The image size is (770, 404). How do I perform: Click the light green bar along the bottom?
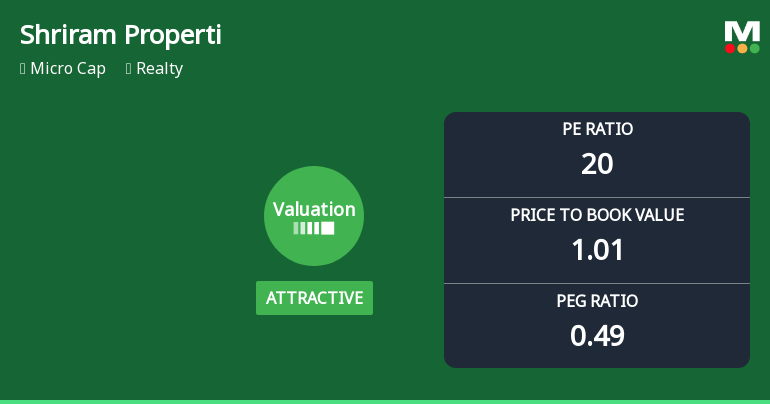(385, 401)
